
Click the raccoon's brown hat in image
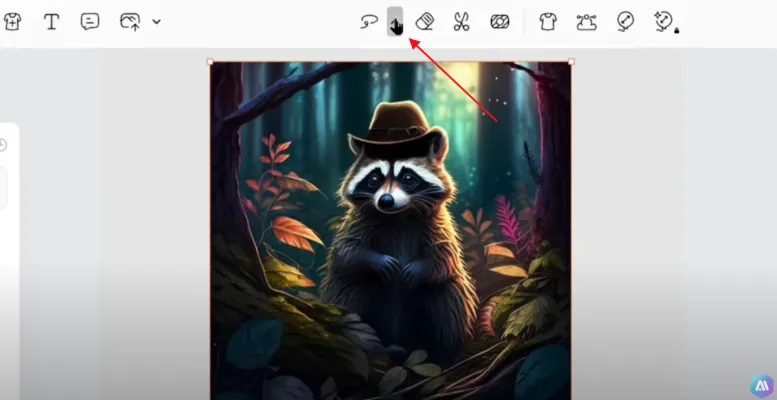(x=397, y=124)
